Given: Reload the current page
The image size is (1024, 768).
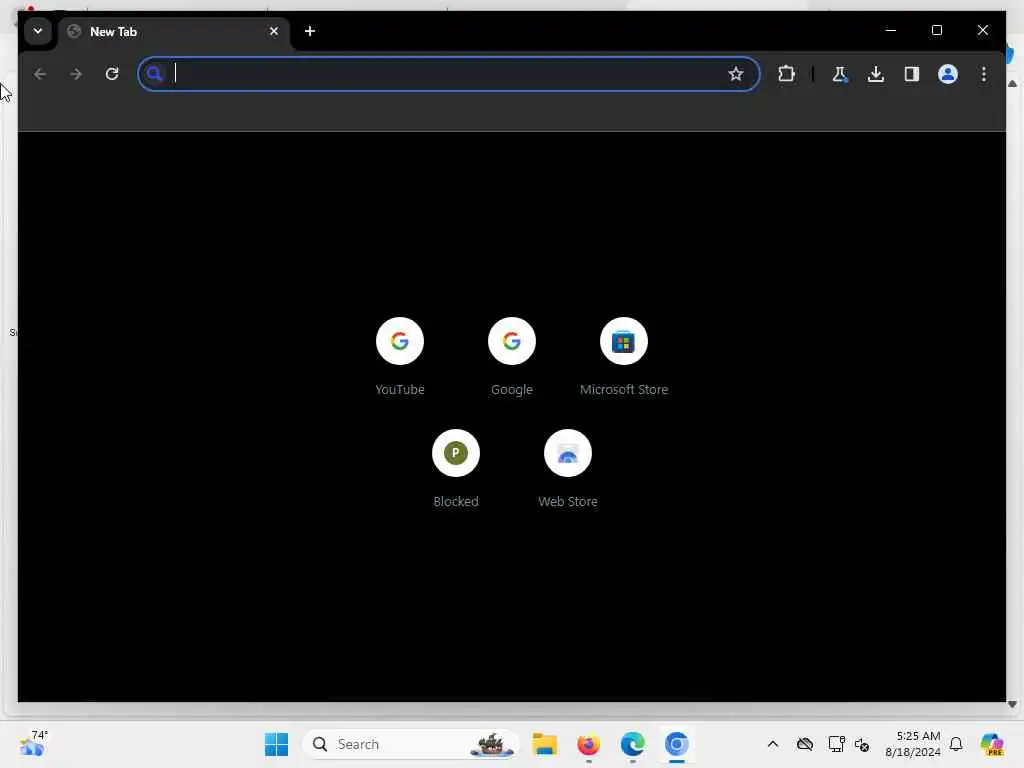Looking at the screenshot, I should (112, 74).
